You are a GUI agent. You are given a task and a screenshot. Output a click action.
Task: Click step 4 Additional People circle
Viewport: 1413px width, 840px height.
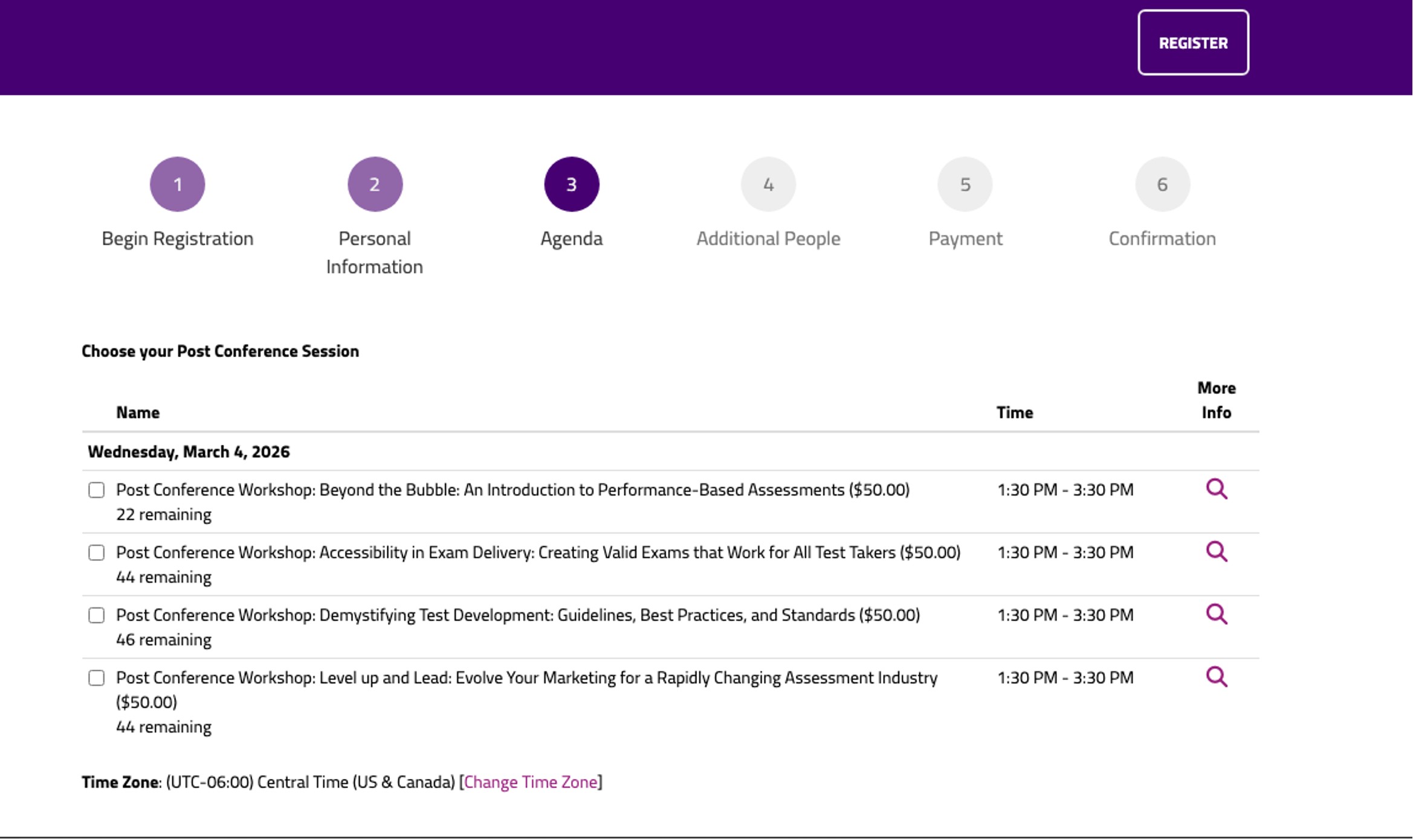tap(768, 184)
